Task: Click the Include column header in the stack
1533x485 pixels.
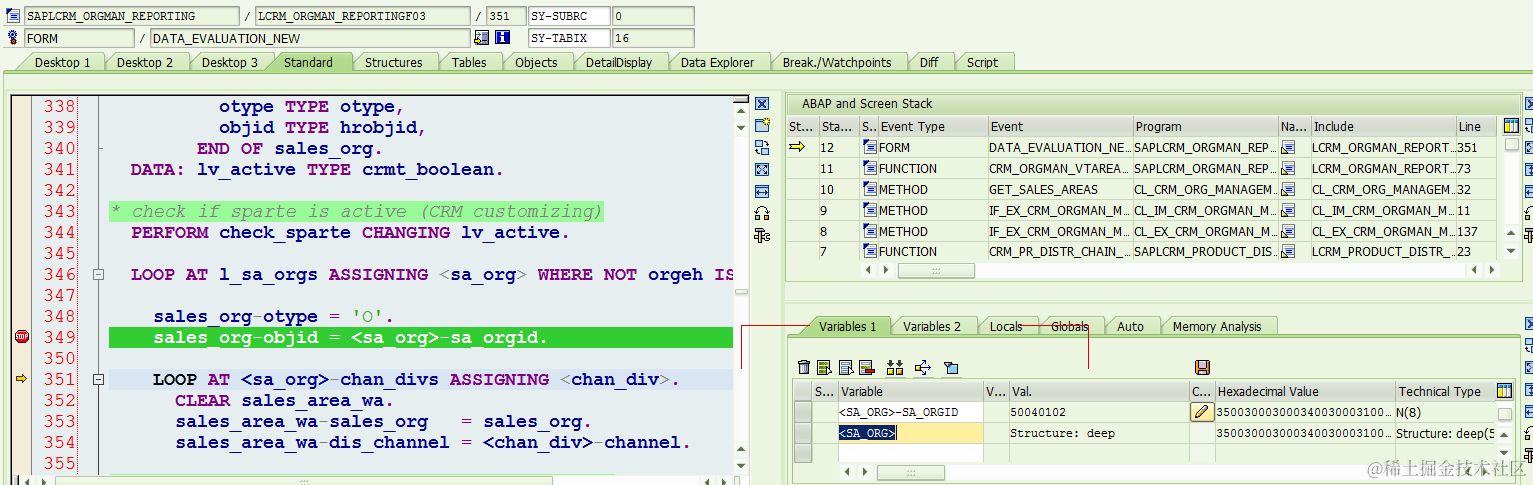Action: pyautogui.click(x=1383, y=127)
